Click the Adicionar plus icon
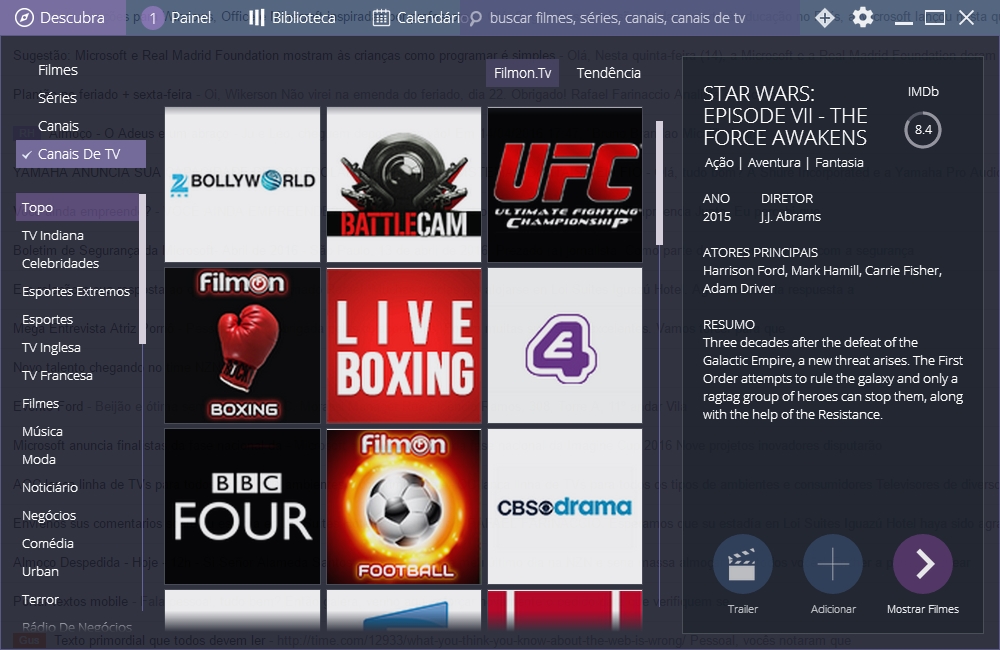 click(x=832, y=565)
